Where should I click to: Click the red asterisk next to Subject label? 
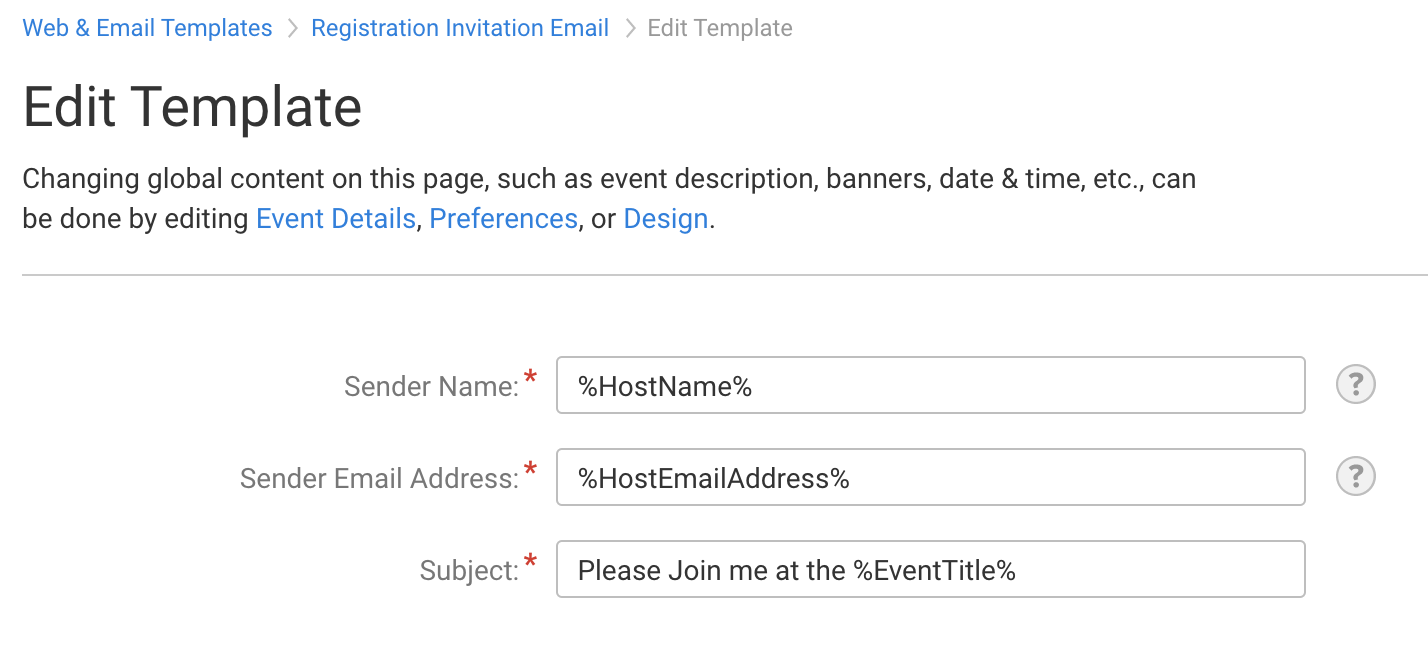[x=531, y=562]
